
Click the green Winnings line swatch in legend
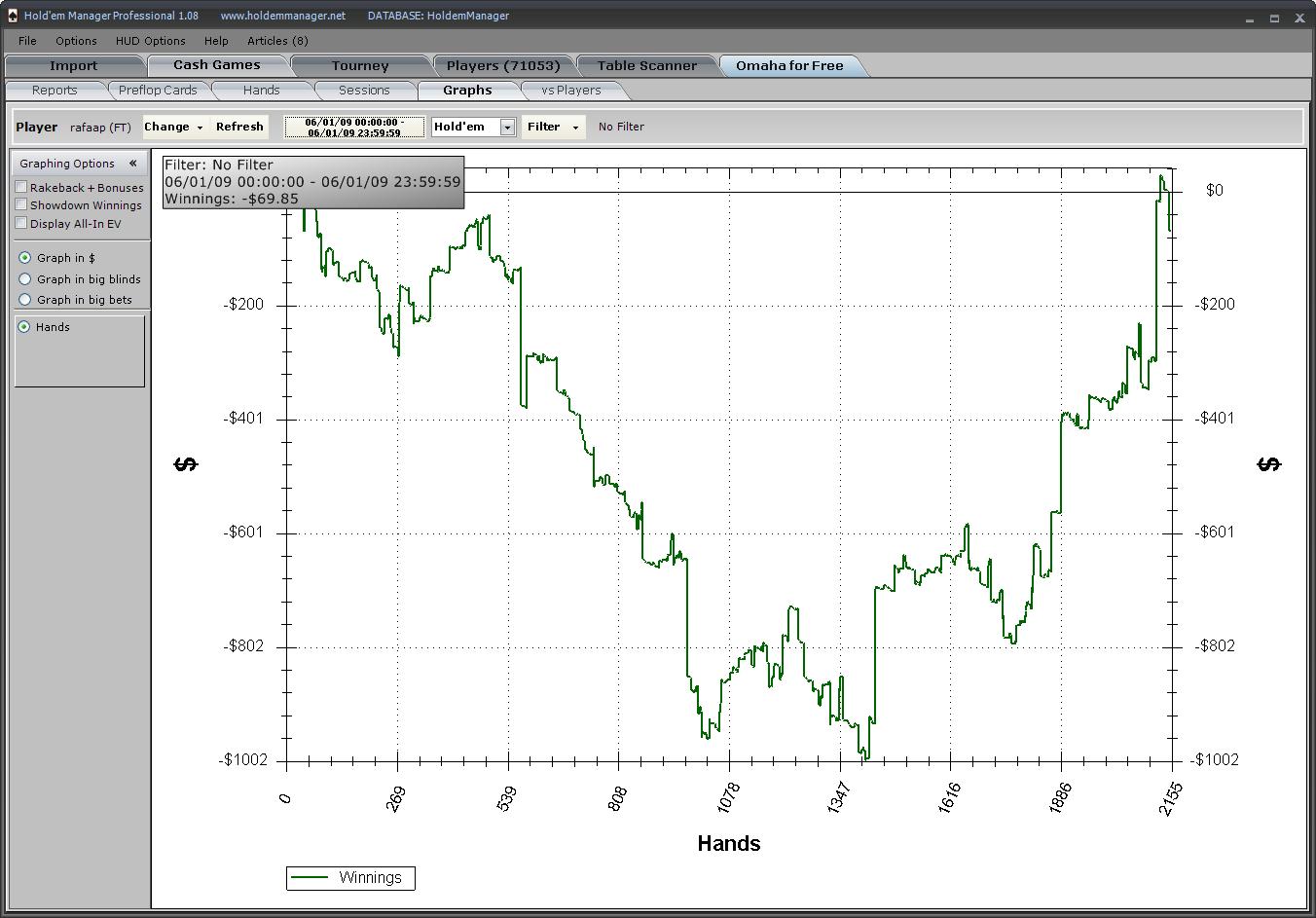pos(310,877)
